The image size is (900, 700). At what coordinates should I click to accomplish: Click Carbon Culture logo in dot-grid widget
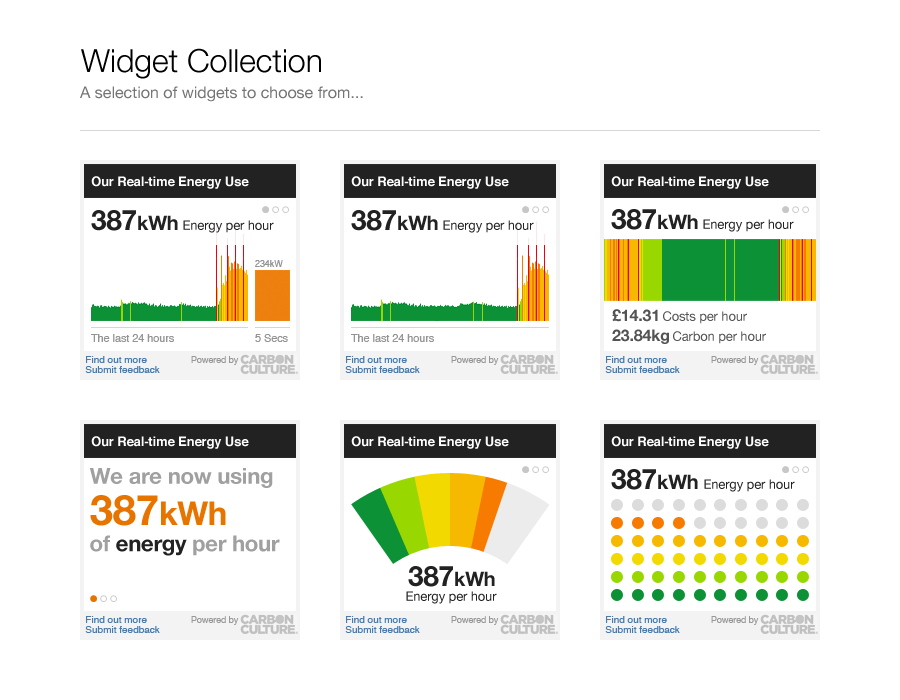(x=789, y=624)
